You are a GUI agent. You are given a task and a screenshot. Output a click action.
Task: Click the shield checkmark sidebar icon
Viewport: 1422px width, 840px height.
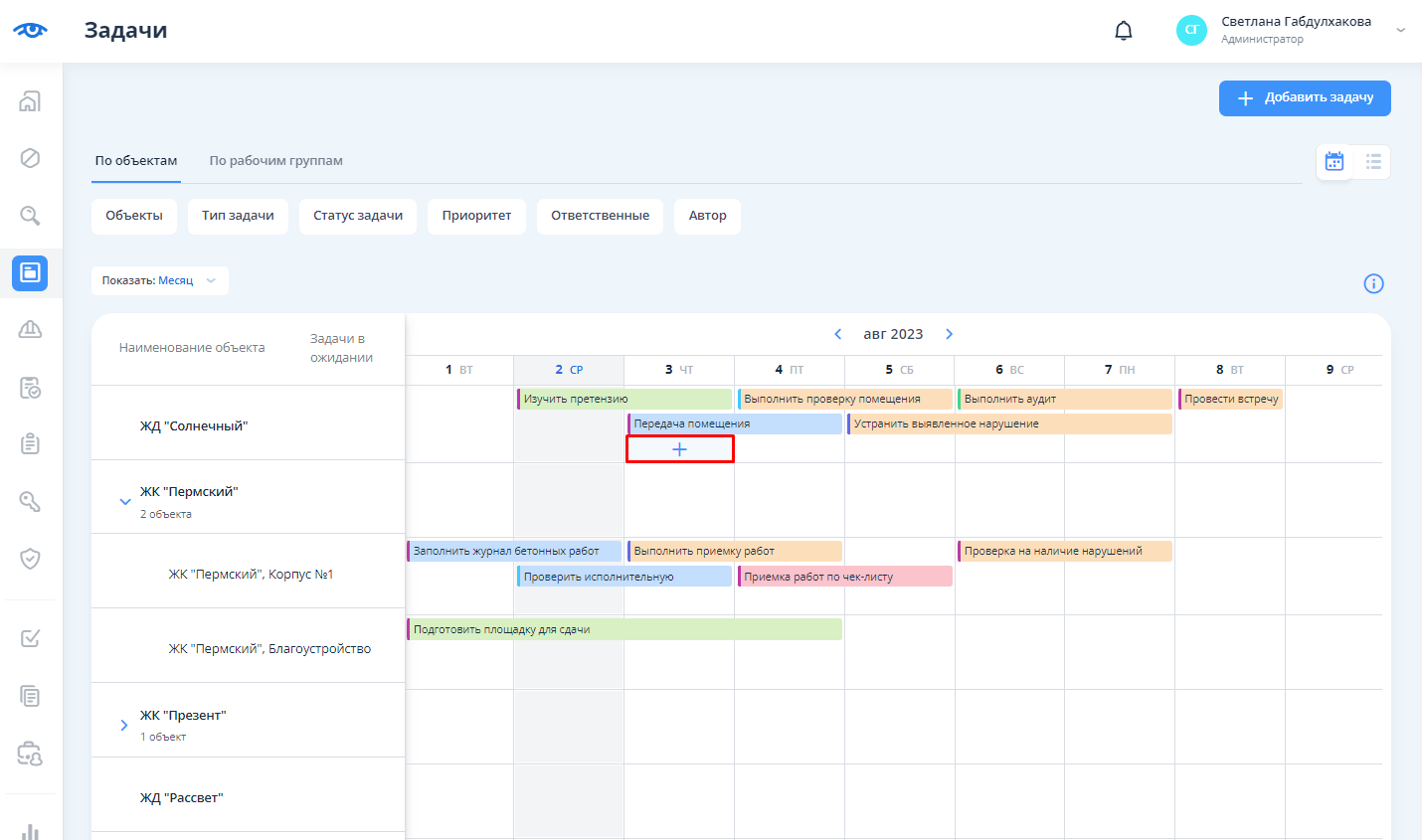(30, 559)
